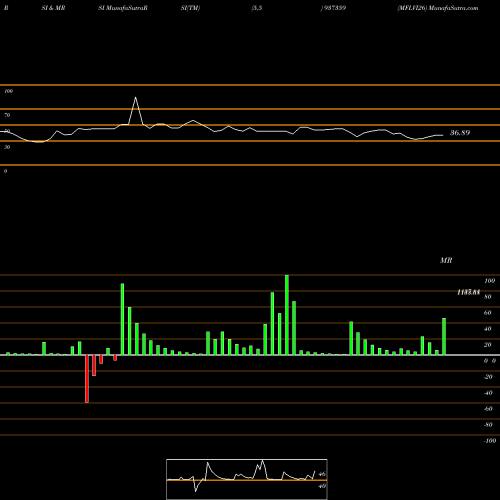
Task: Click the last green bar on the right side
Action: pos(444,336)
